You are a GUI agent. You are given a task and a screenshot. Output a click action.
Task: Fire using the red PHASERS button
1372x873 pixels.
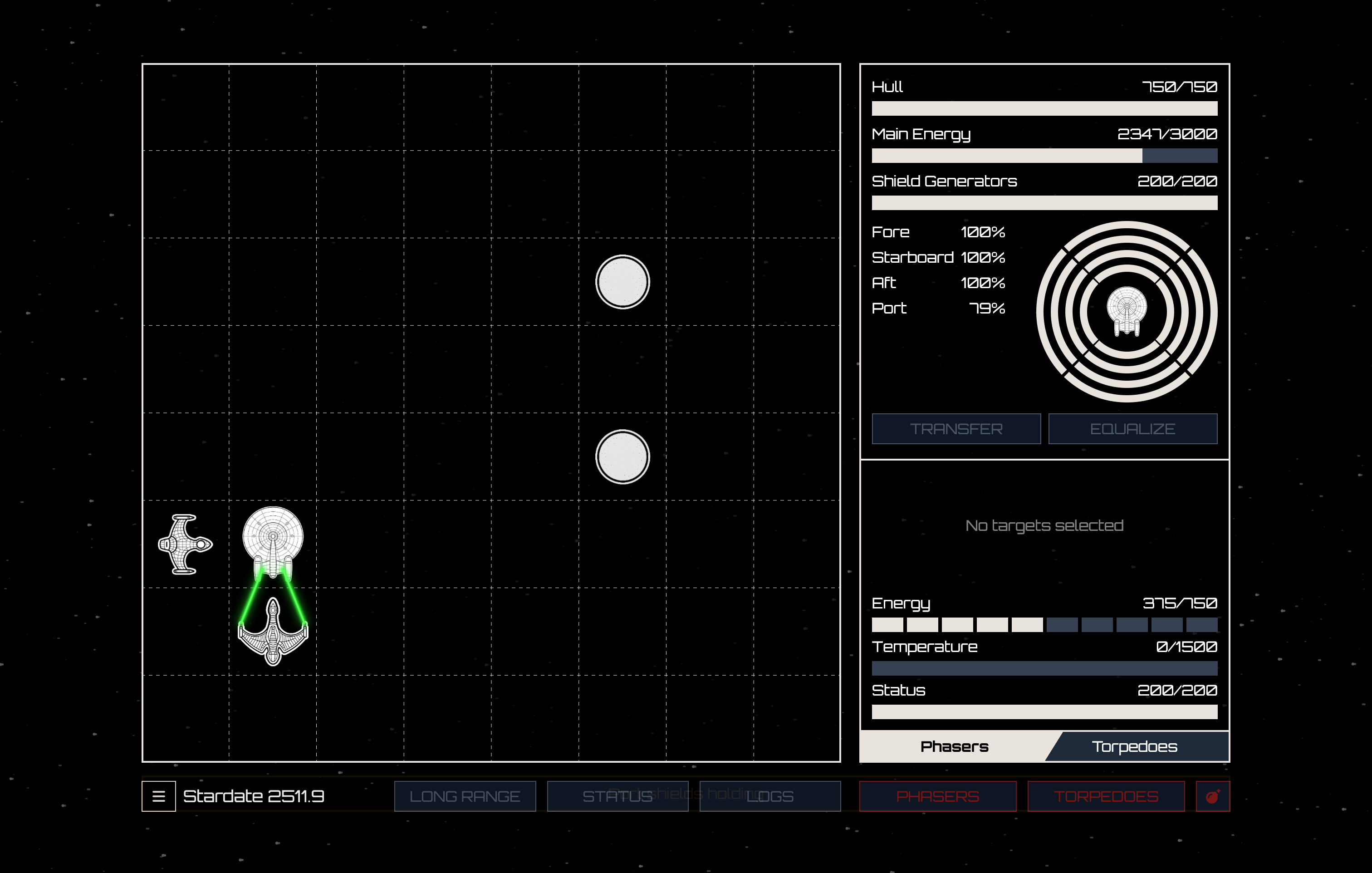[x=937, y=796]
